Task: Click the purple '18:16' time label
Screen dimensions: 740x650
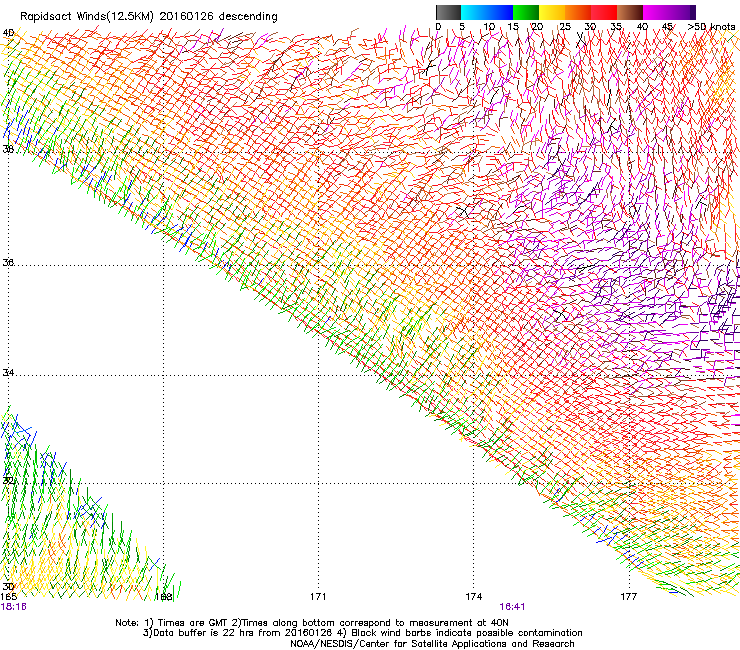Action: 14,607
